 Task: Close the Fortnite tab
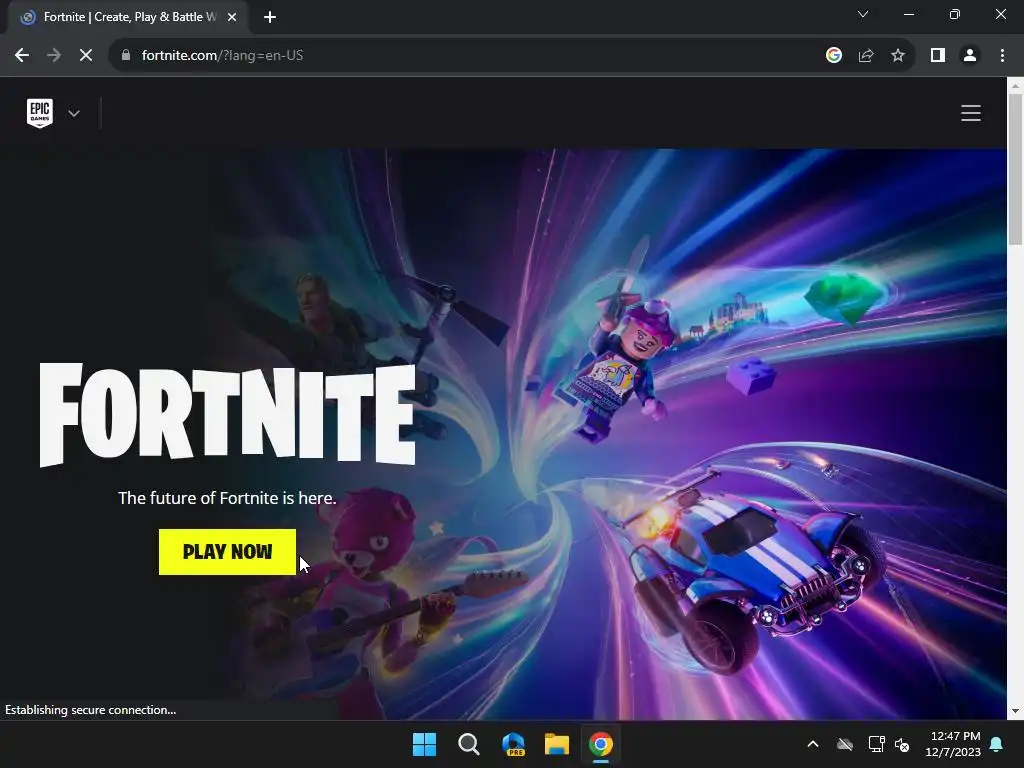pyautogui.click(x=232, y=17)
